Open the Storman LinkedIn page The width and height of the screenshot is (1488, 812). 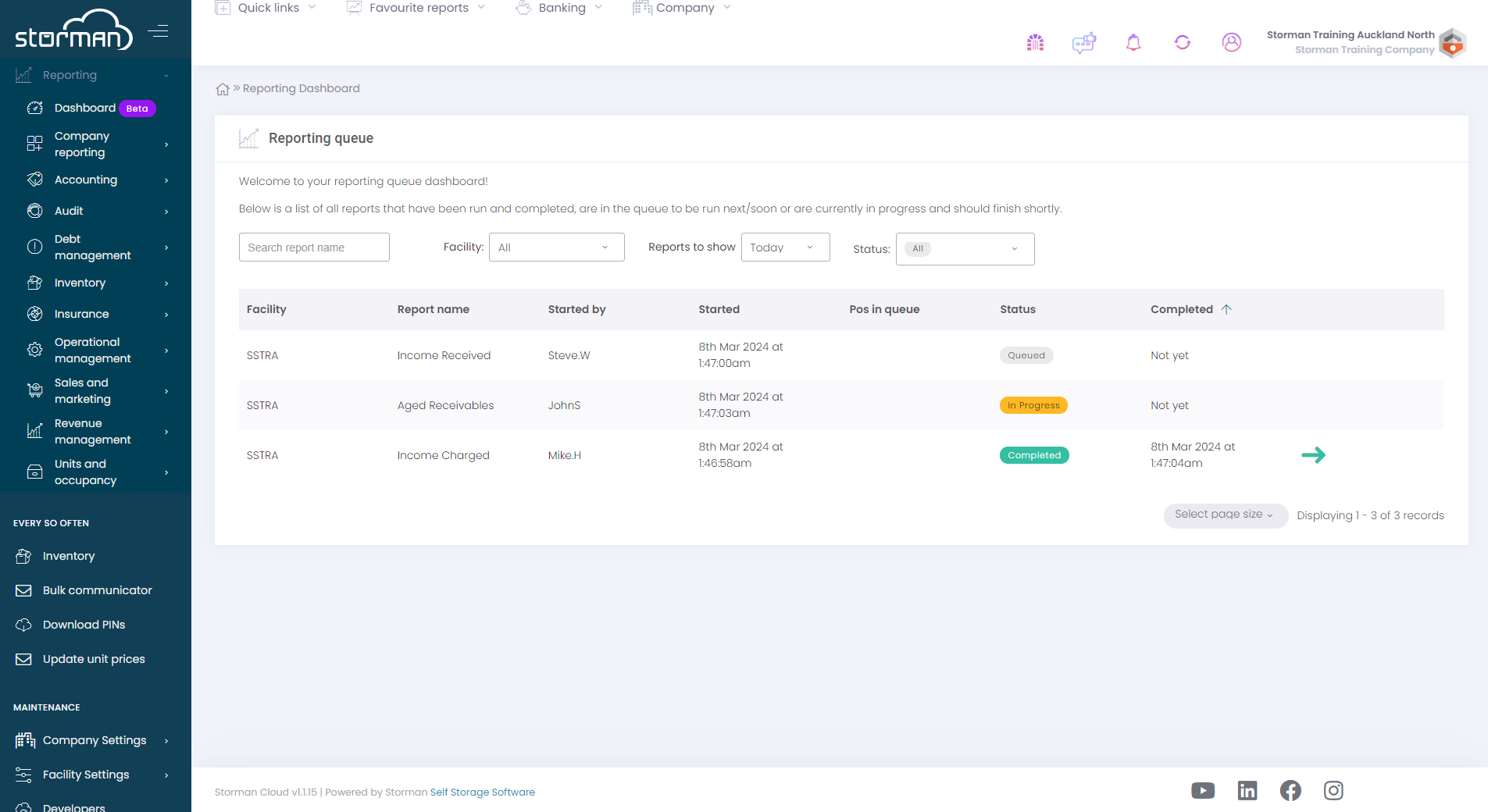[x=1247, y=791]
